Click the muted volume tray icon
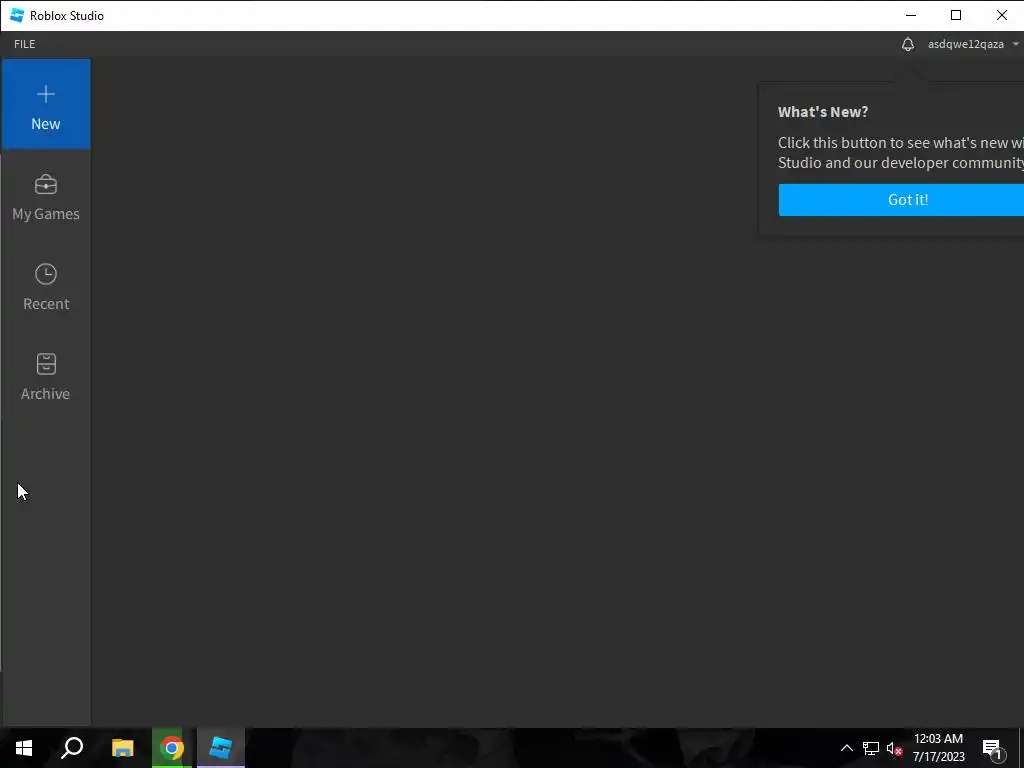 point(894,748)
